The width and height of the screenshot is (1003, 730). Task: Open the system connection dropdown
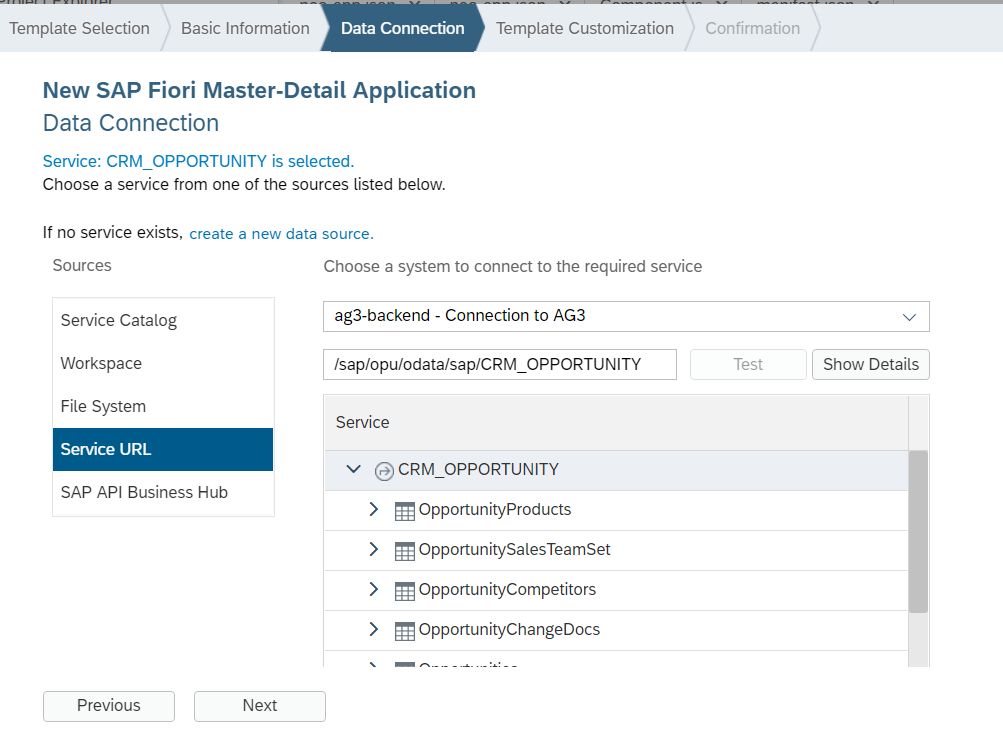pyautogui.click(x=909, y=316)
